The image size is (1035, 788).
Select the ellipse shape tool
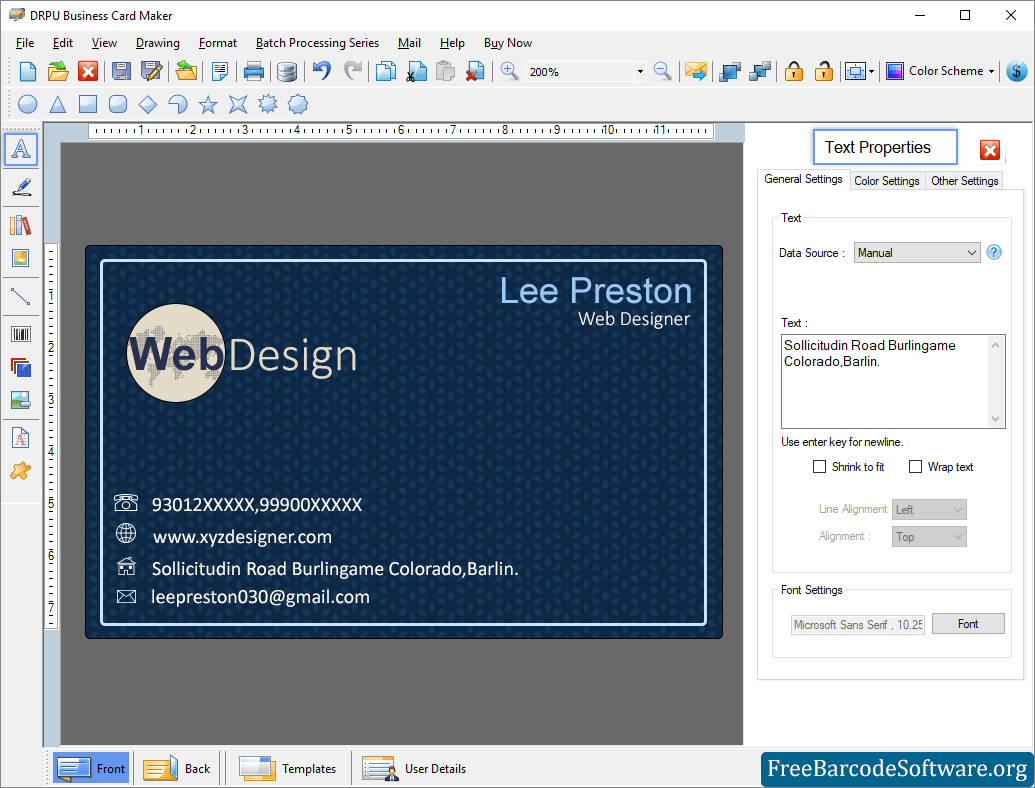tap(28, 104)
